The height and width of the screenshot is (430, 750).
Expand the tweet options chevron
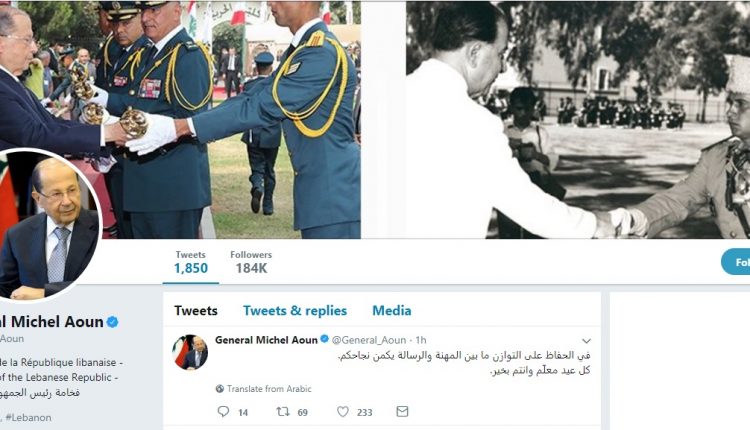(586, 341)
